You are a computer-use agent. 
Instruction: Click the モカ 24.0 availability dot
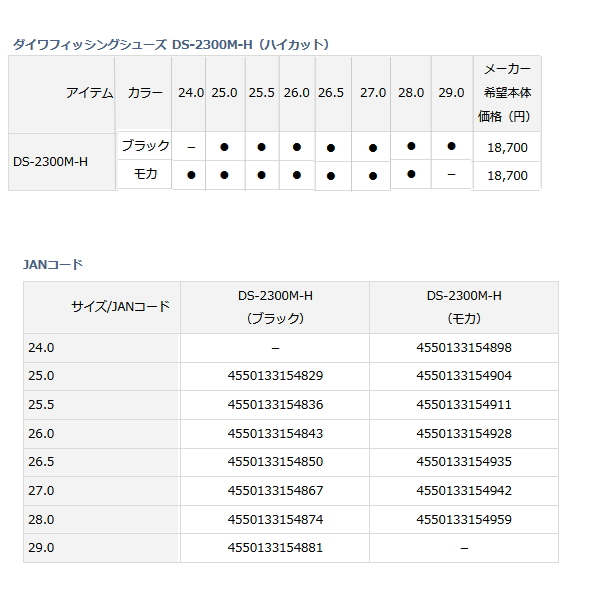point(191,175)
